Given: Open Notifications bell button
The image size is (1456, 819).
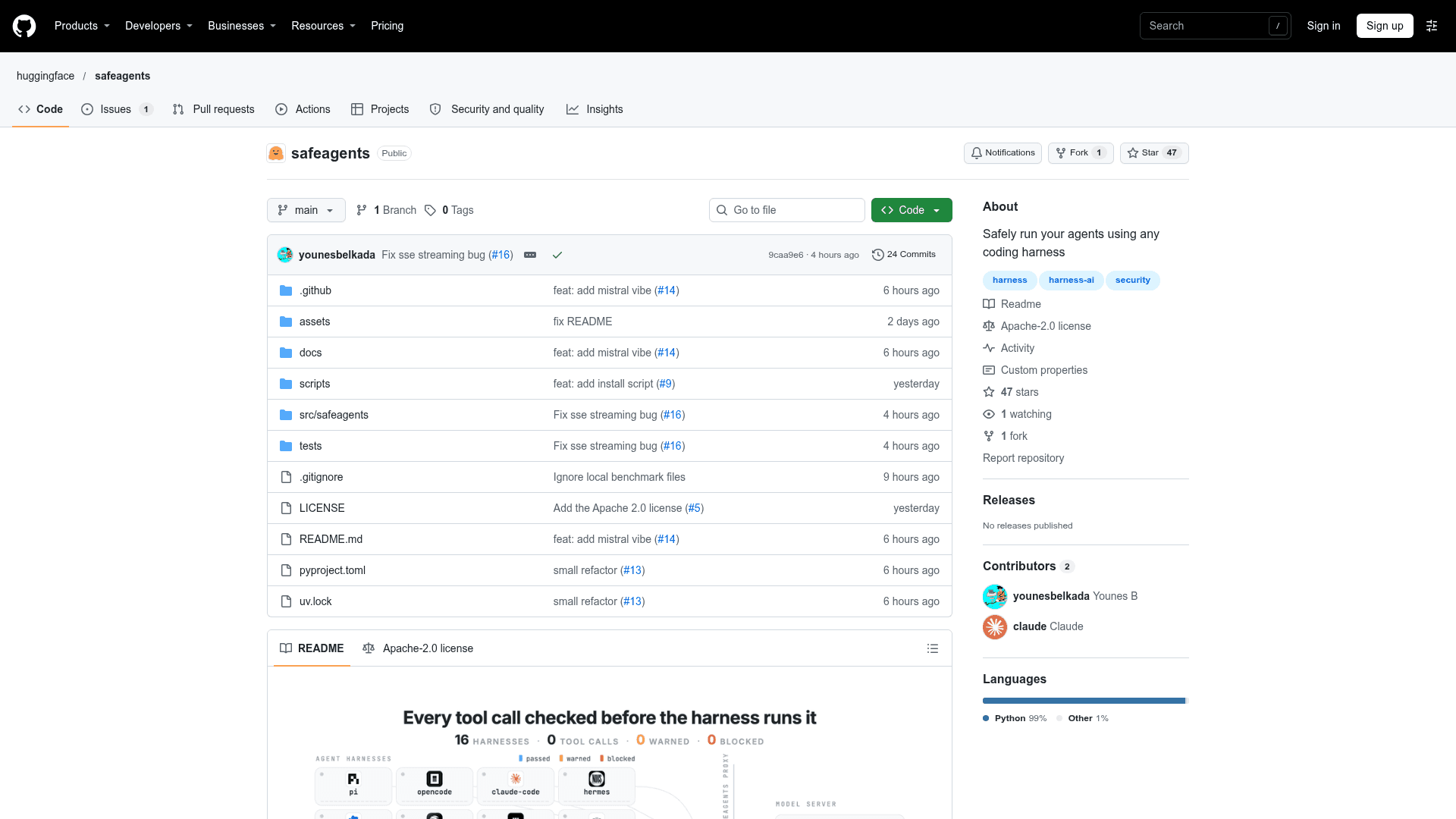Looking at the screenshot, I should click(x=1003, y=153).
